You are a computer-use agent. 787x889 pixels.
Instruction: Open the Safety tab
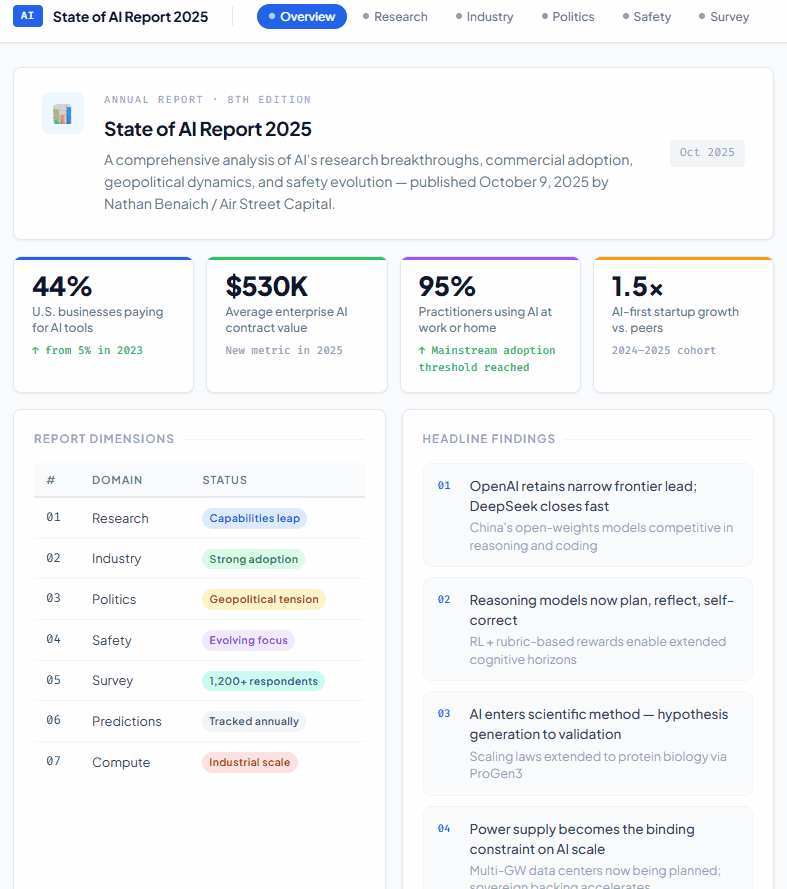[x=647, y=17]
